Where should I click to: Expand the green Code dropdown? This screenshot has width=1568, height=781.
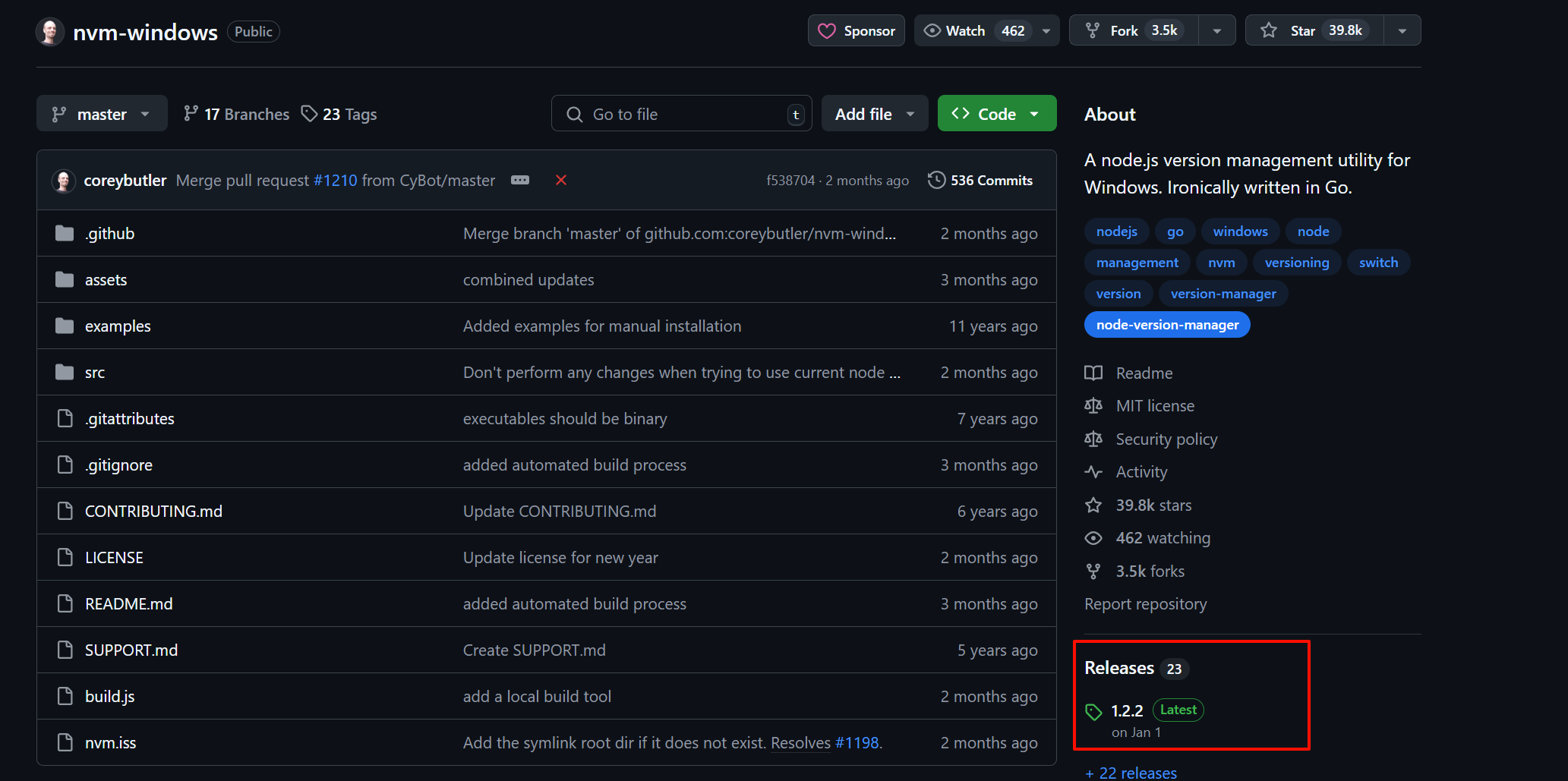(996, 114)
